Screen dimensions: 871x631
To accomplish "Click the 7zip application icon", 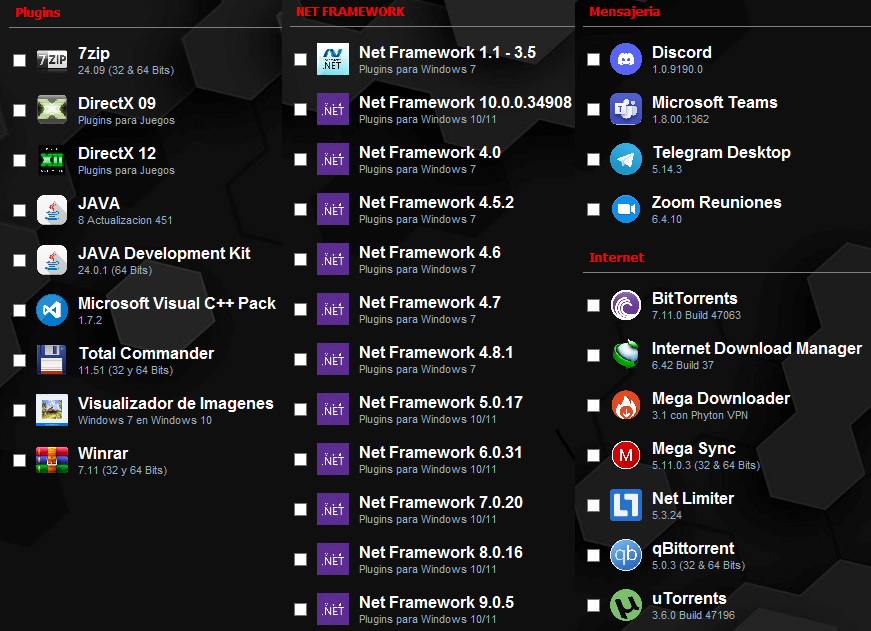I will click(x=52, y=59).
